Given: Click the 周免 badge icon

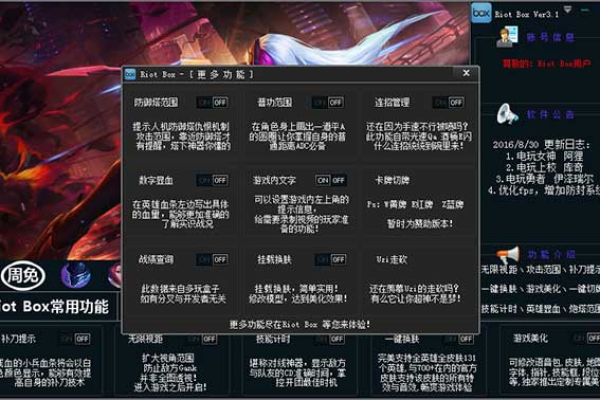Looking at the screenshot, I should pyautogui.click(x=23, y=275).
